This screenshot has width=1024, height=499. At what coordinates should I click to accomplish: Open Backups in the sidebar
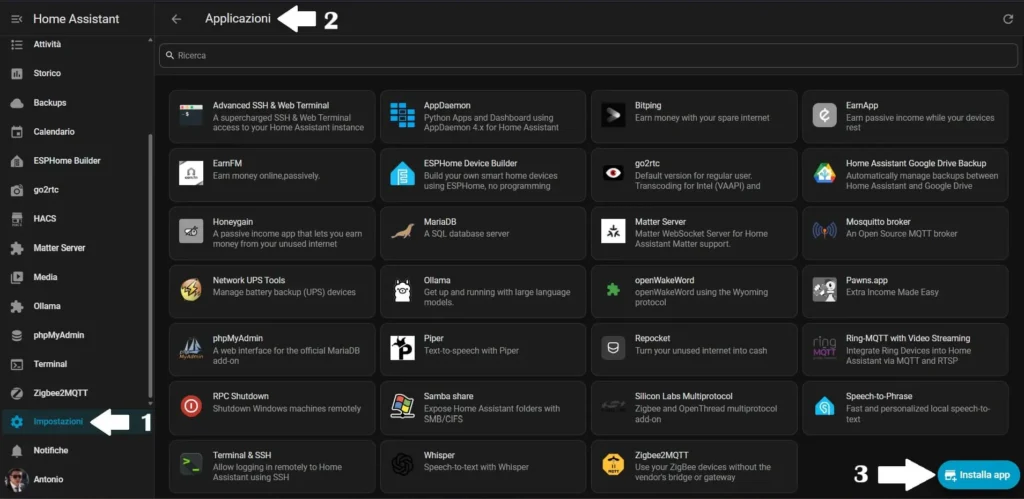[x=75, y=103]
